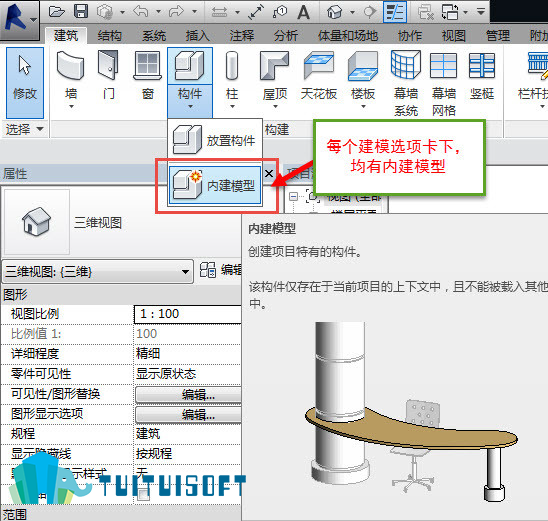The width and height of the screenshot is (548, 521).
Task: Select the 墙 wall tool
Action: point(71,79)
